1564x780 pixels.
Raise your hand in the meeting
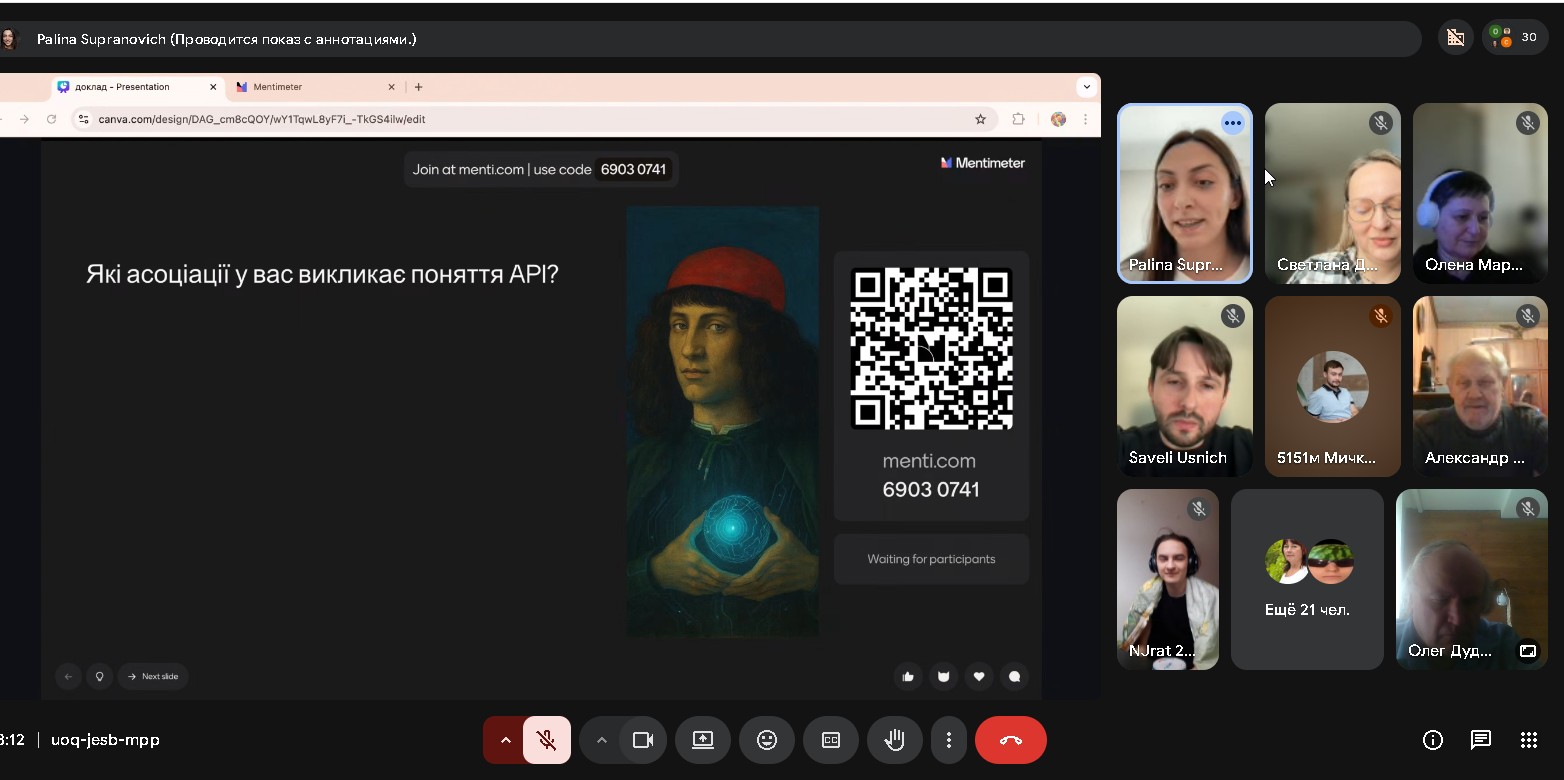click(894, 740)
